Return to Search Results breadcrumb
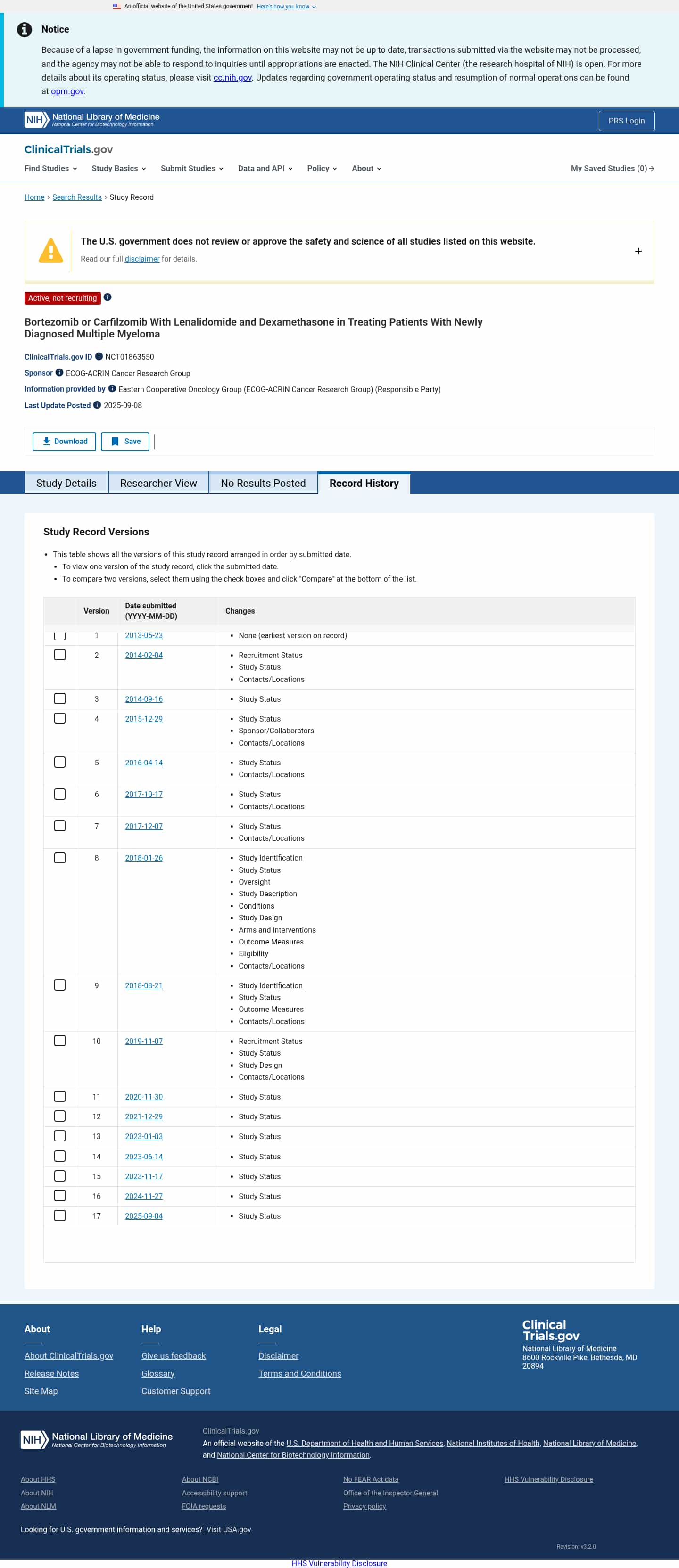Screen dimensions: 679x1568 77,197
